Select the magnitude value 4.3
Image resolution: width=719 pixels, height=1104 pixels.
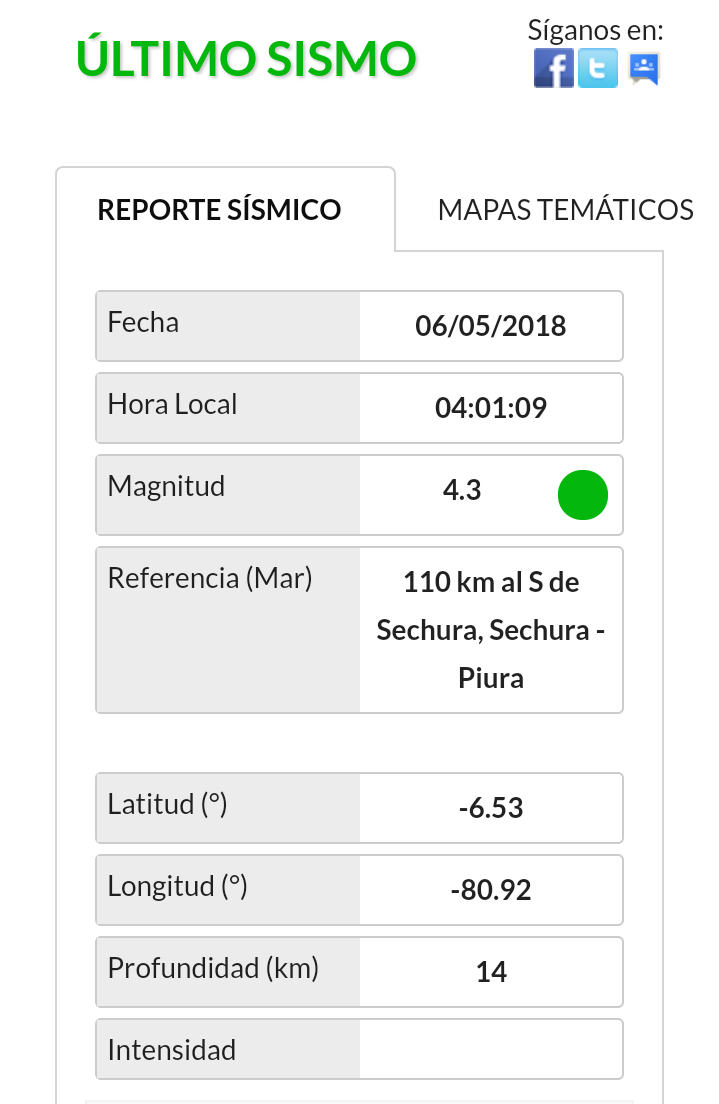tap(462, 490)
